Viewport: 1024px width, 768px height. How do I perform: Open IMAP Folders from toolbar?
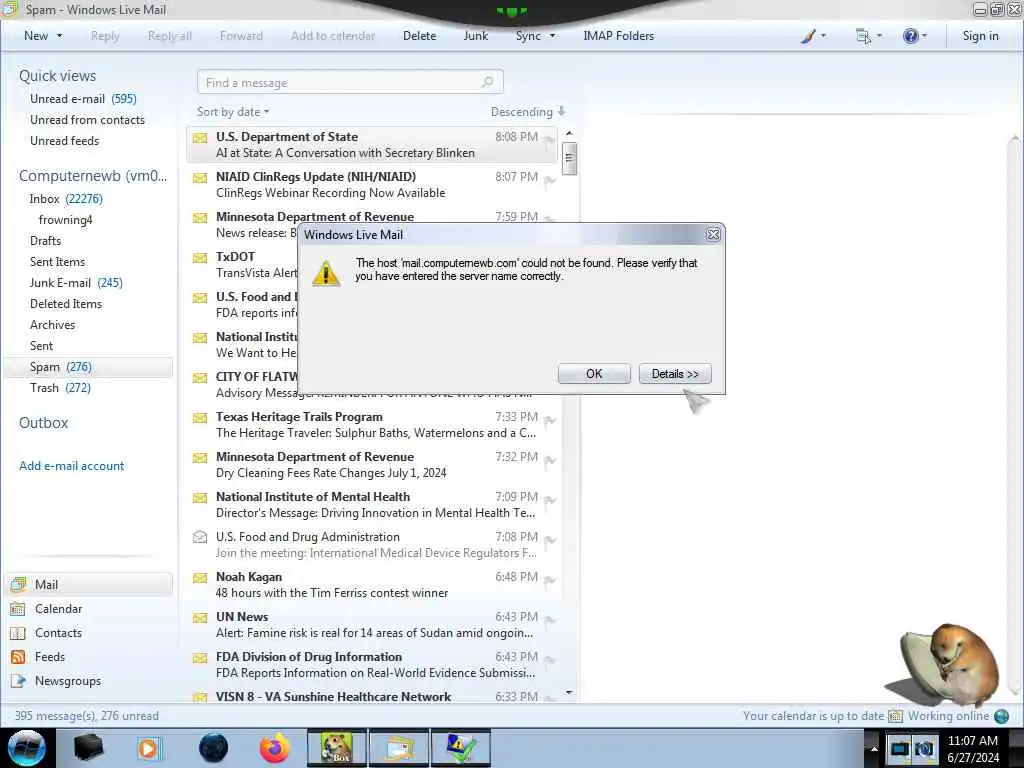[618, 36]
